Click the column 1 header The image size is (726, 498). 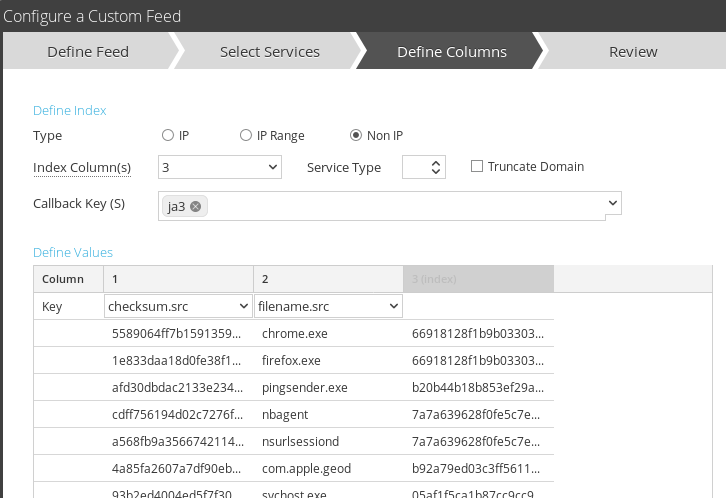tap(179, 279)
